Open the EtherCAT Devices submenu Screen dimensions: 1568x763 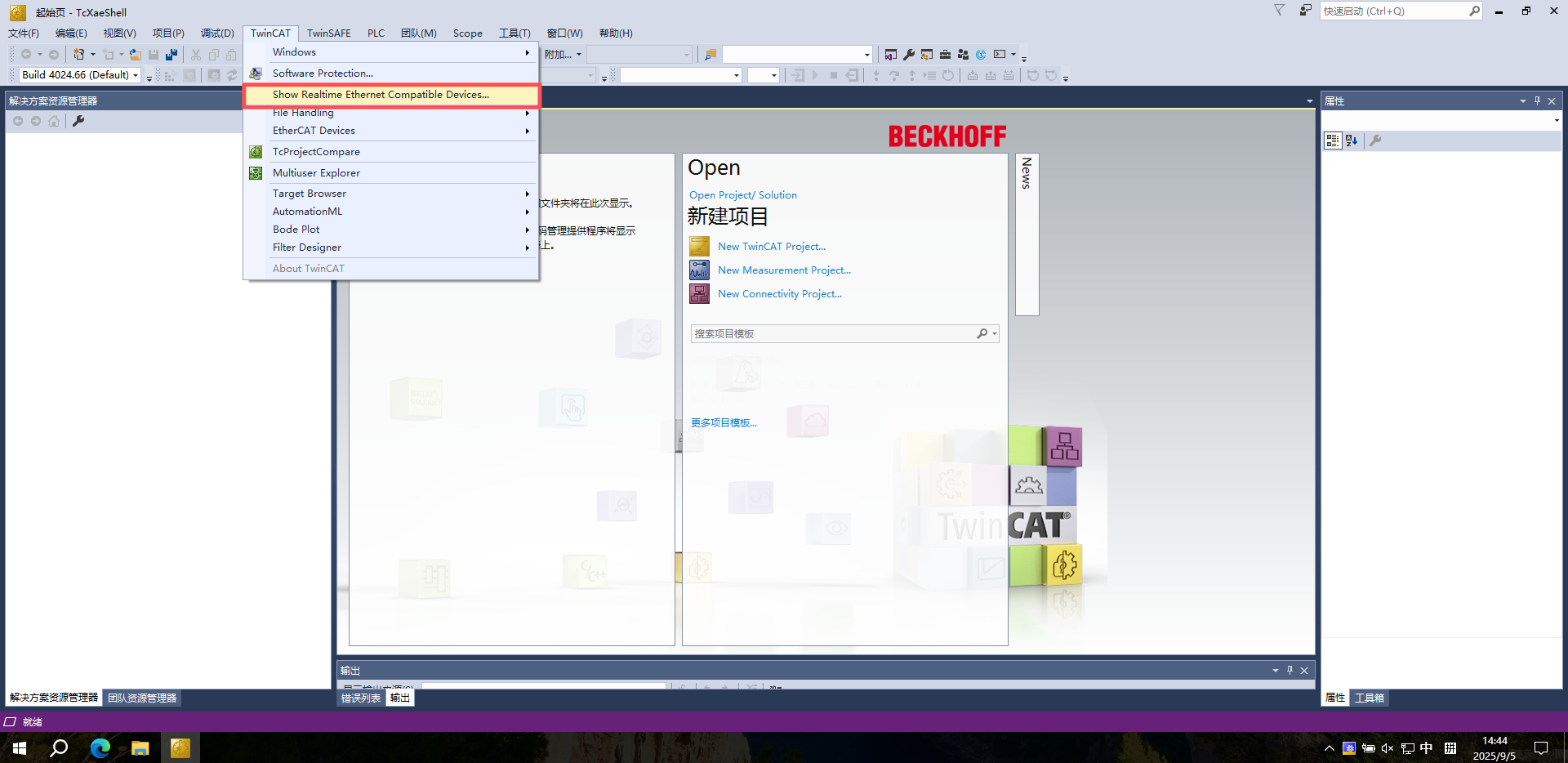(391, 131)
